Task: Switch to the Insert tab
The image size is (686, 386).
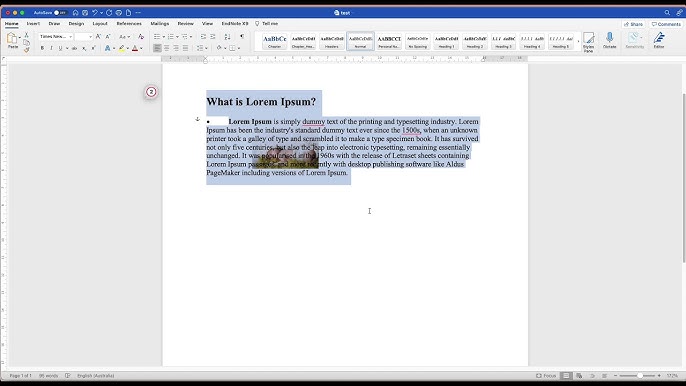Action: (33, 24)
